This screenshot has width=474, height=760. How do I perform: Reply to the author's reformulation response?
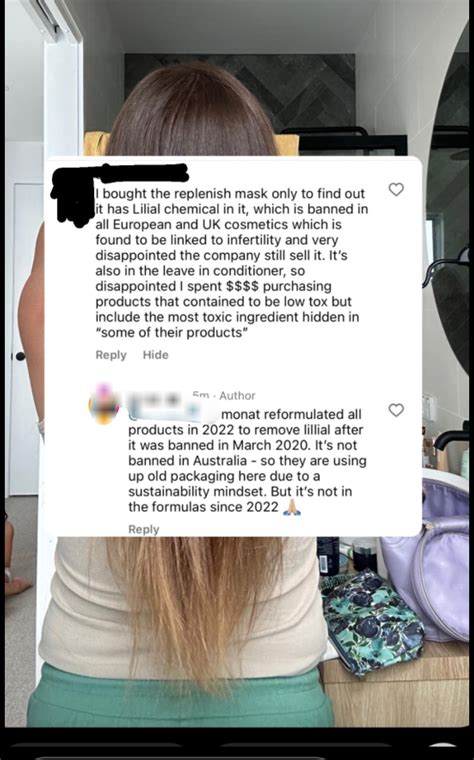coord(143,529)
